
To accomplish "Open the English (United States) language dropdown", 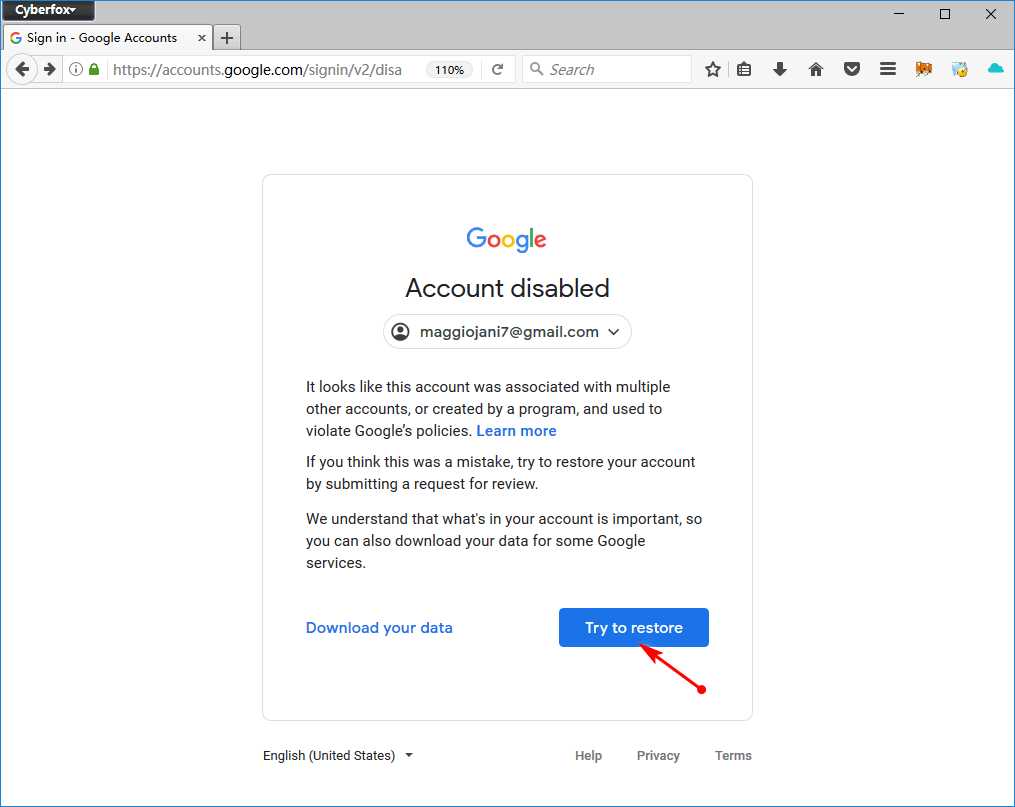I will 338,755.
